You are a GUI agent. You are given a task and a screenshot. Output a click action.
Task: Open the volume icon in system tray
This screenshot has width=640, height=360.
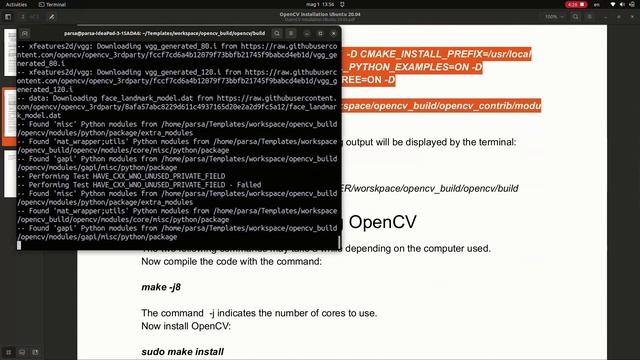622,4
